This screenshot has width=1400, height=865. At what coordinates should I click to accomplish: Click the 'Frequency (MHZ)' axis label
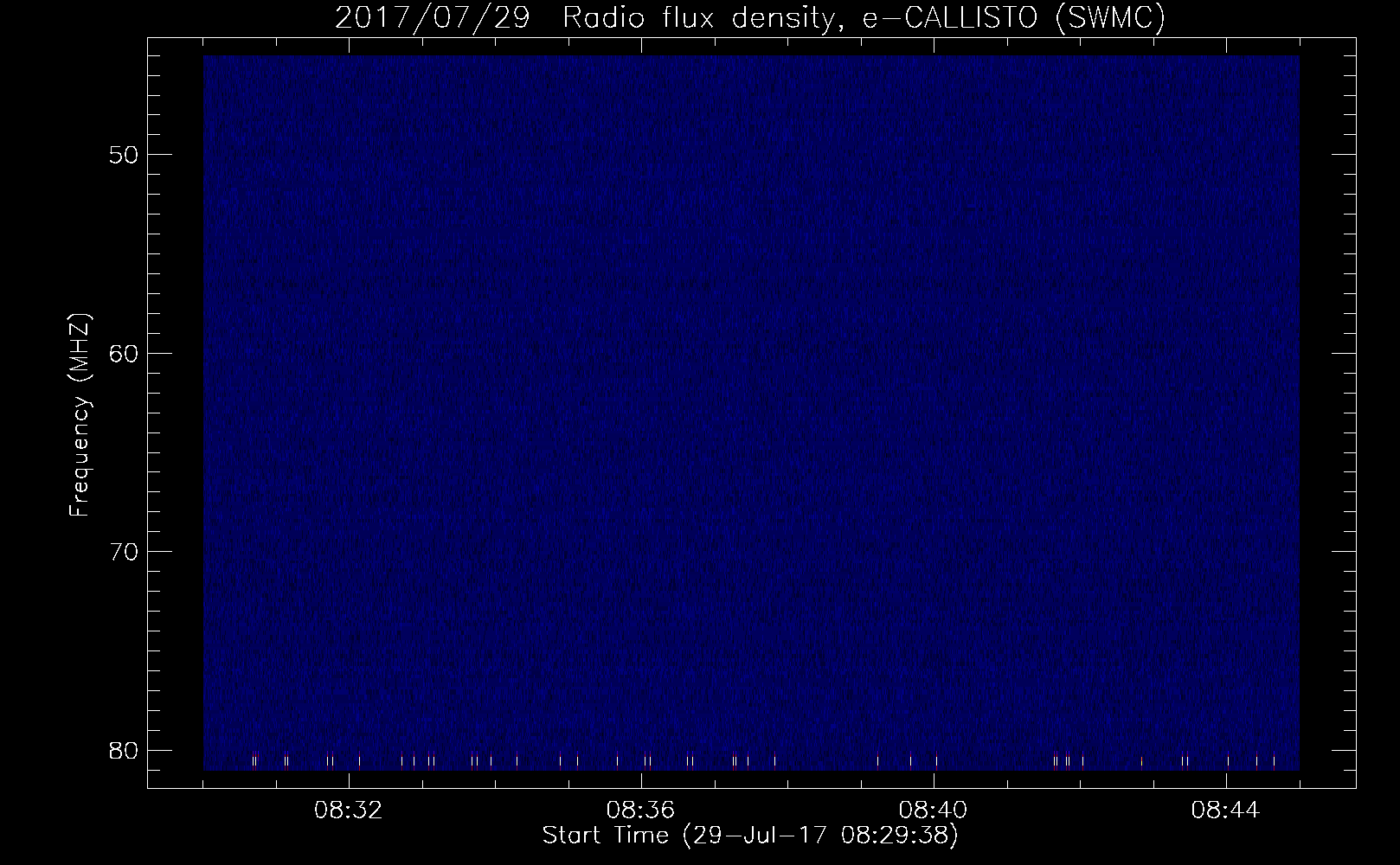tap(80, 414)
